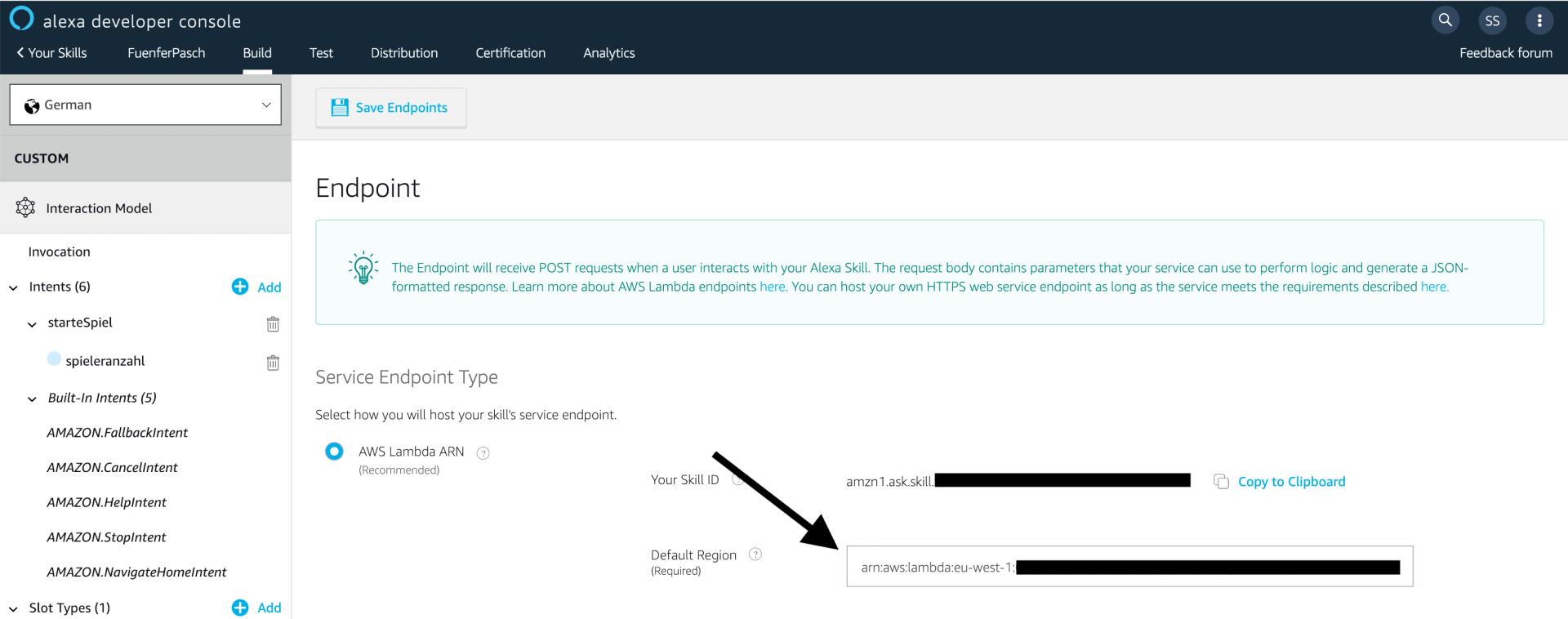Go to the Distribution tab

(x=404, y=53)
